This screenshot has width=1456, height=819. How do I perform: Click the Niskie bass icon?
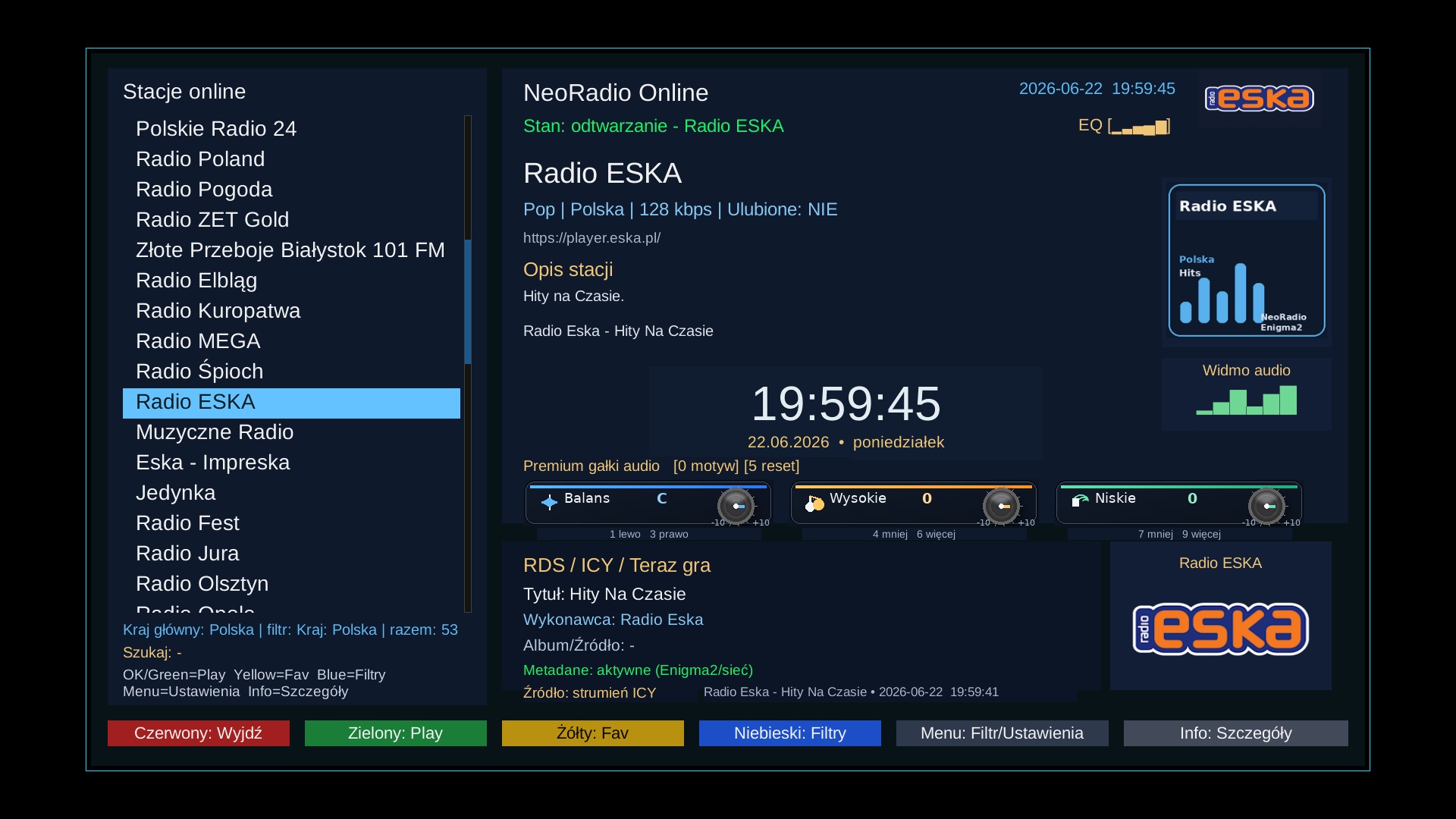coord(1080,500)
